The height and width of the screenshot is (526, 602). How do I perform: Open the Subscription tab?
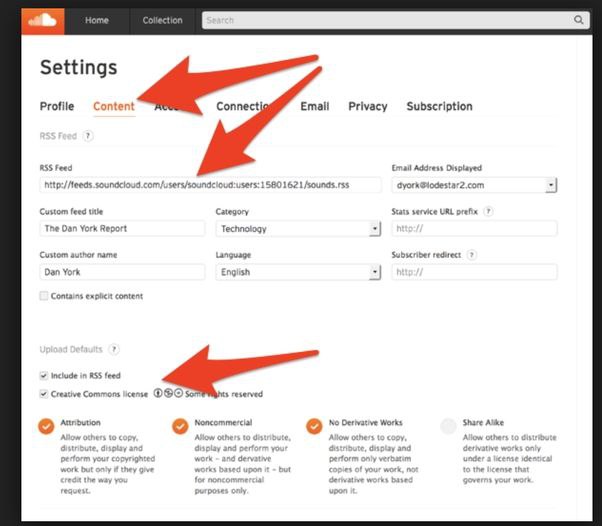pos(440,106)
